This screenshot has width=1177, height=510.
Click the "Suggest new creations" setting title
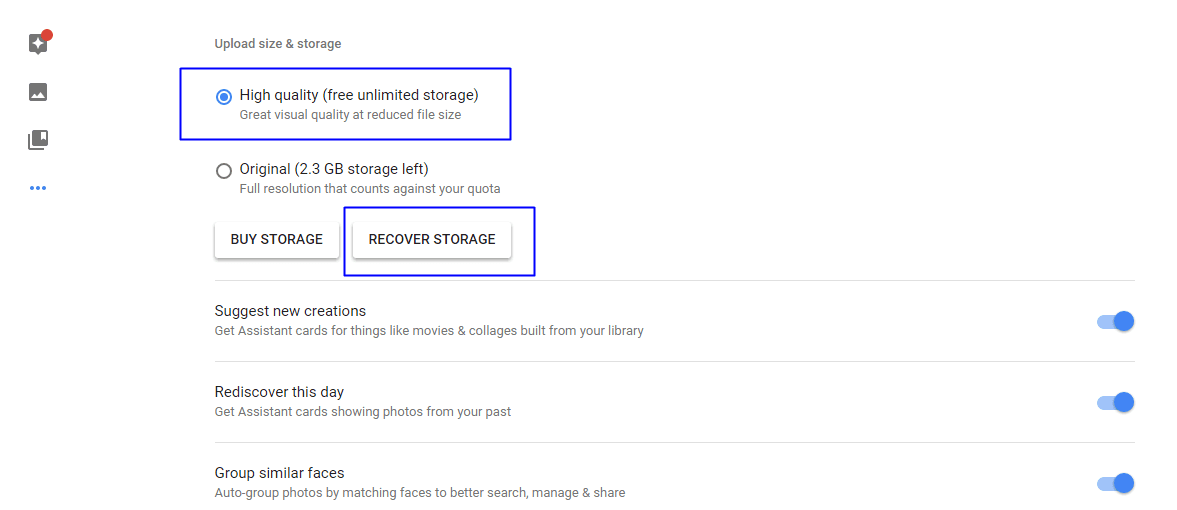click(290, 311)
